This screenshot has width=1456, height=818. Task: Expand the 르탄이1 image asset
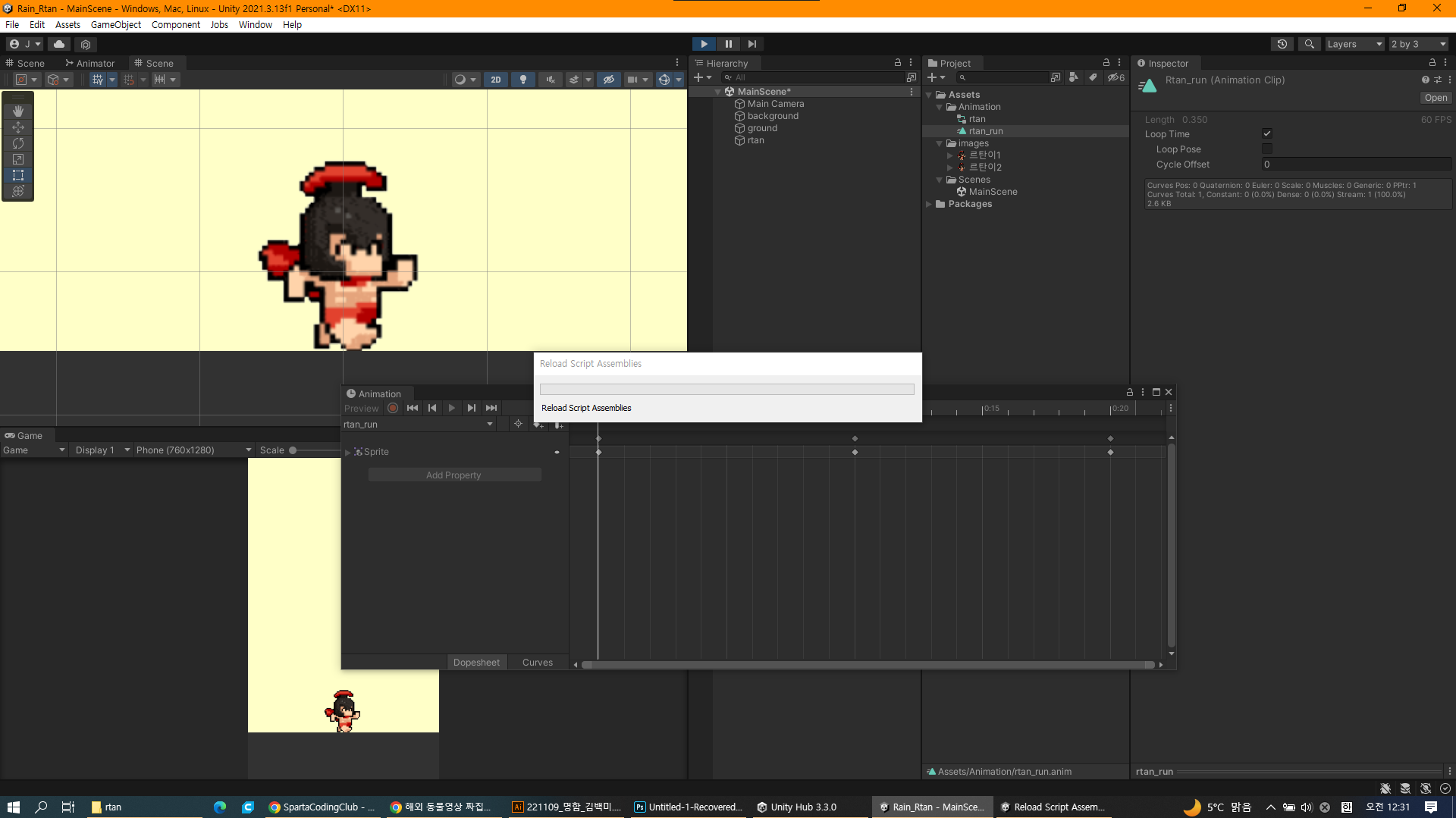point(949,155)
